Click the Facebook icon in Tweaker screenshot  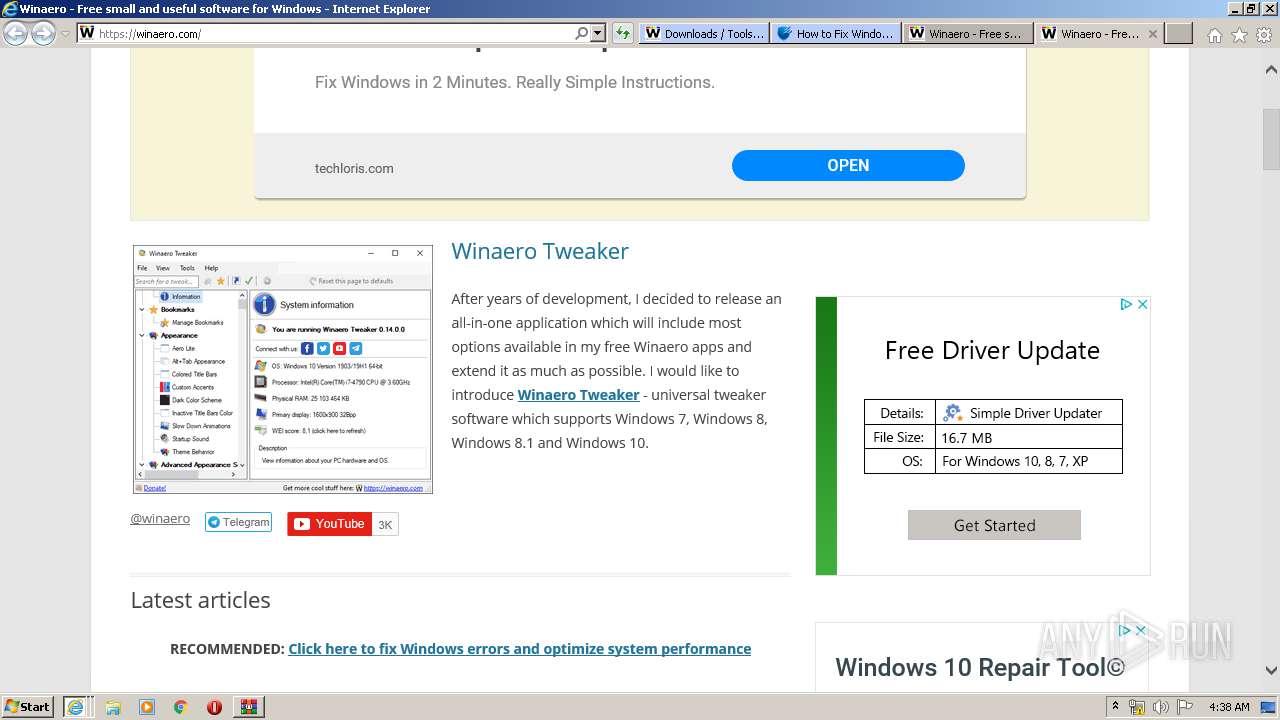point(307,348)
